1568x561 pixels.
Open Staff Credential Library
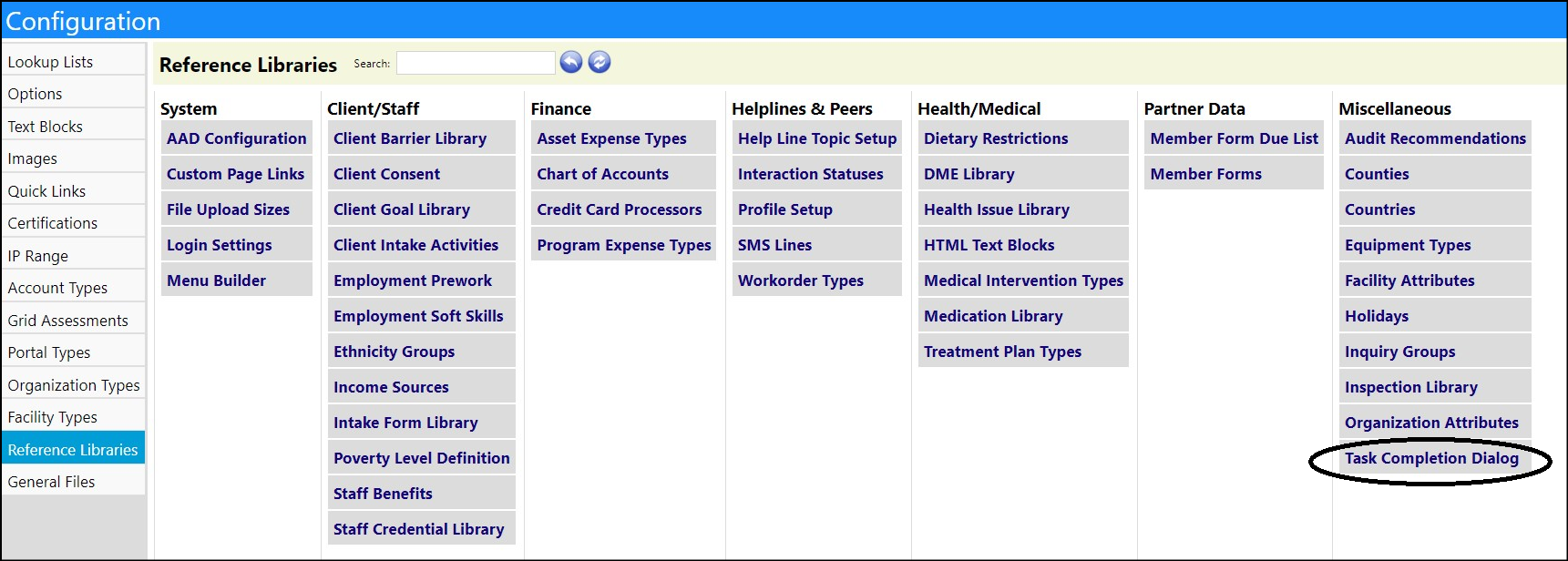click(x=422, y=529)
